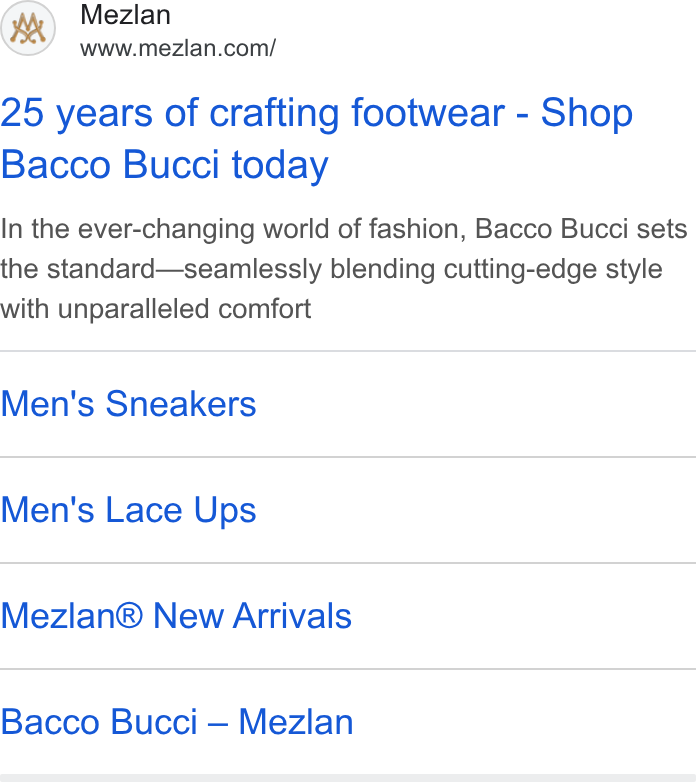Click the ® symbol in Mezlan® New Arrivals
Image resolution: width=696 pixels, height=782 pixels.
[130, 616]
